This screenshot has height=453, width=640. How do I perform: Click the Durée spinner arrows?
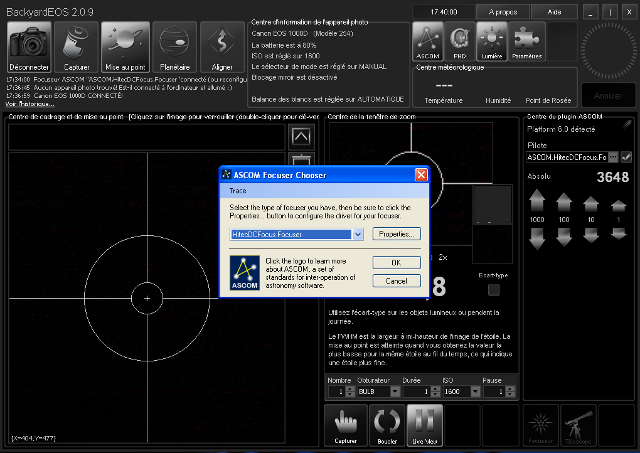point(435,392)
